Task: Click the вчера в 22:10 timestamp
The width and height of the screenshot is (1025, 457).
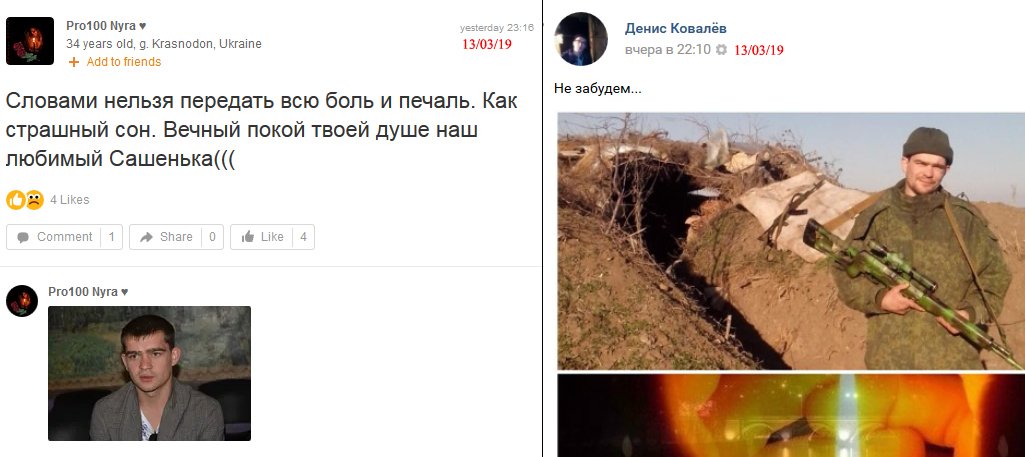Action: pos(667,50)
